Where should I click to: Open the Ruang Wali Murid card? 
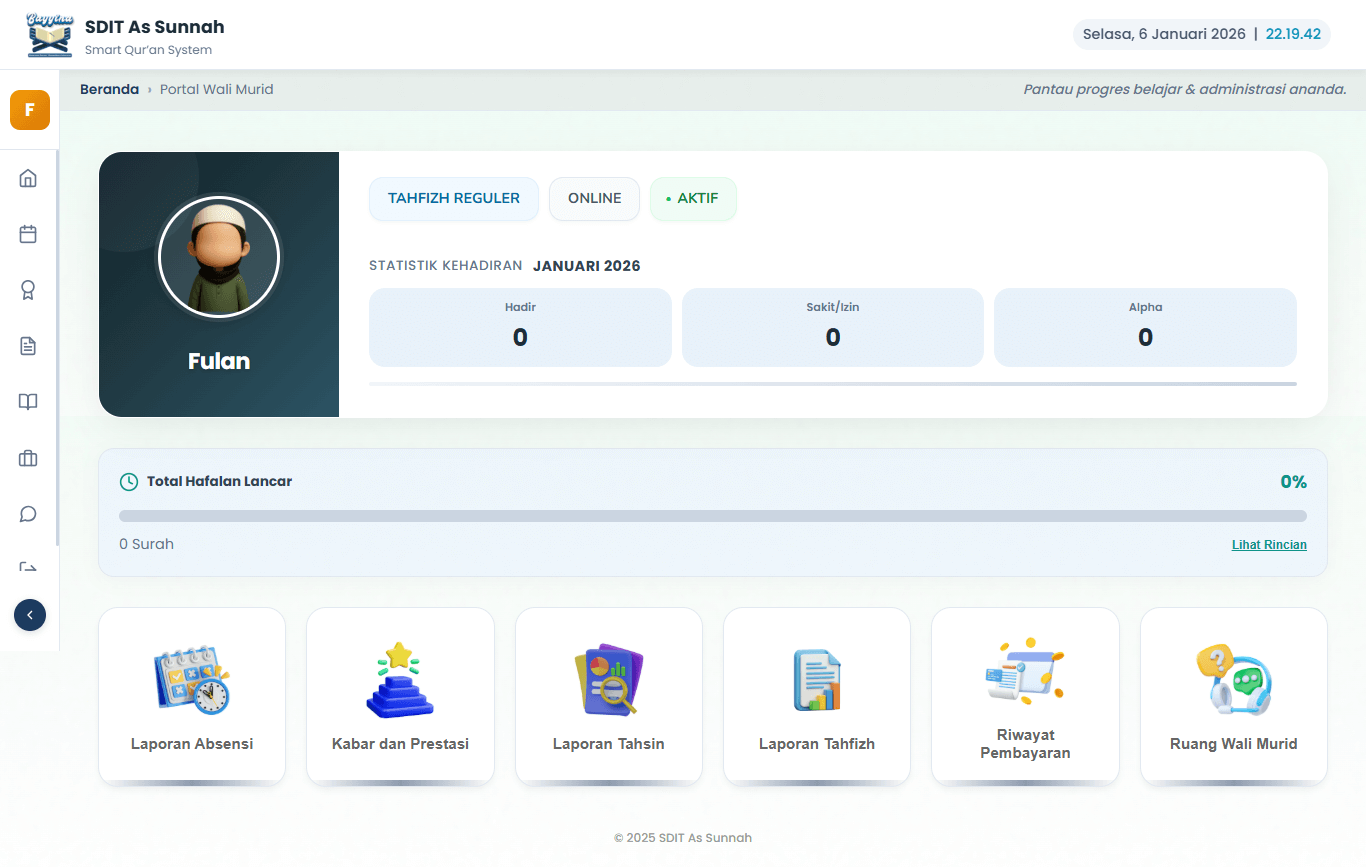pos(1233,696)
